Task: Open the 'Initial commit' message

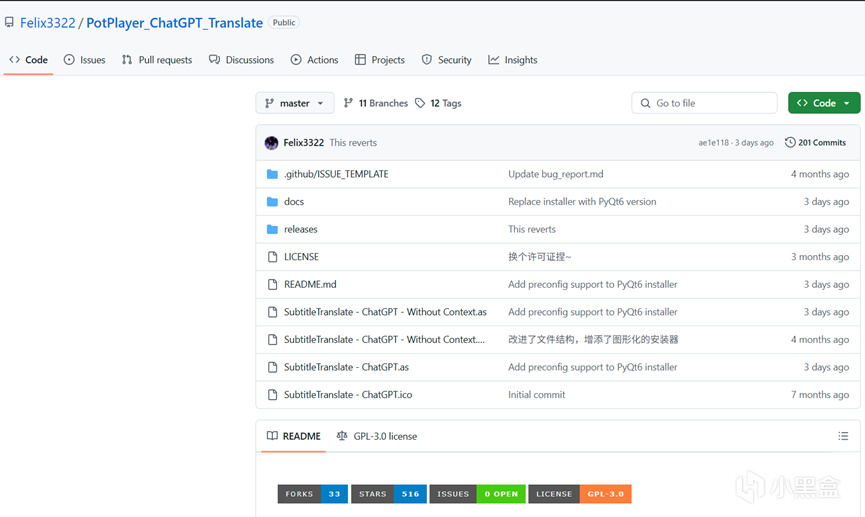Action: [x=536, y=395]
